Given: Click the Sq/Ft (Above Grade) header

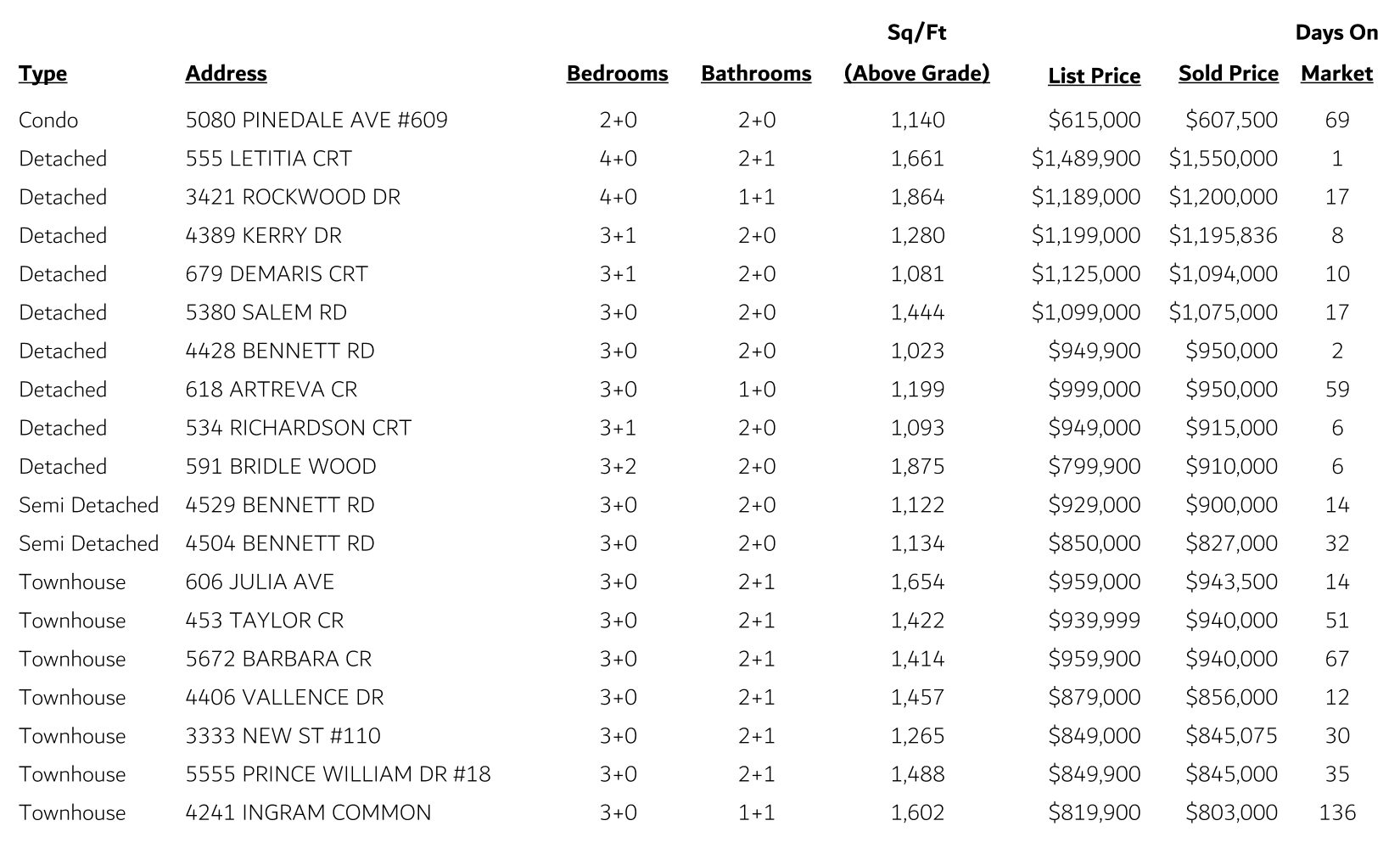Looking at the screenshot, I should coord(916,53).
